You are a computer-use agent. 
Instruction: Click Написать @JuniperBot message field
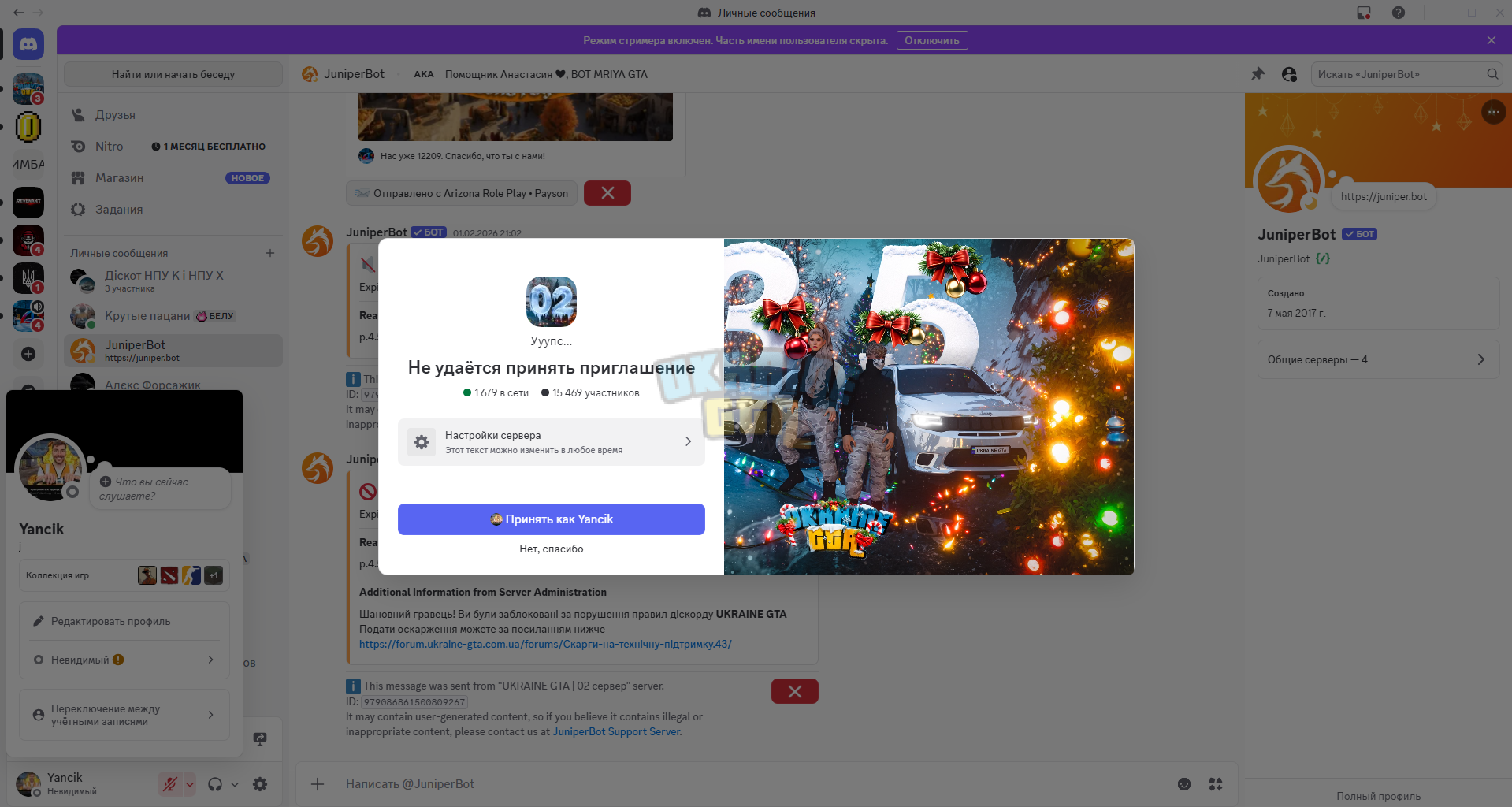pos(752,784)
